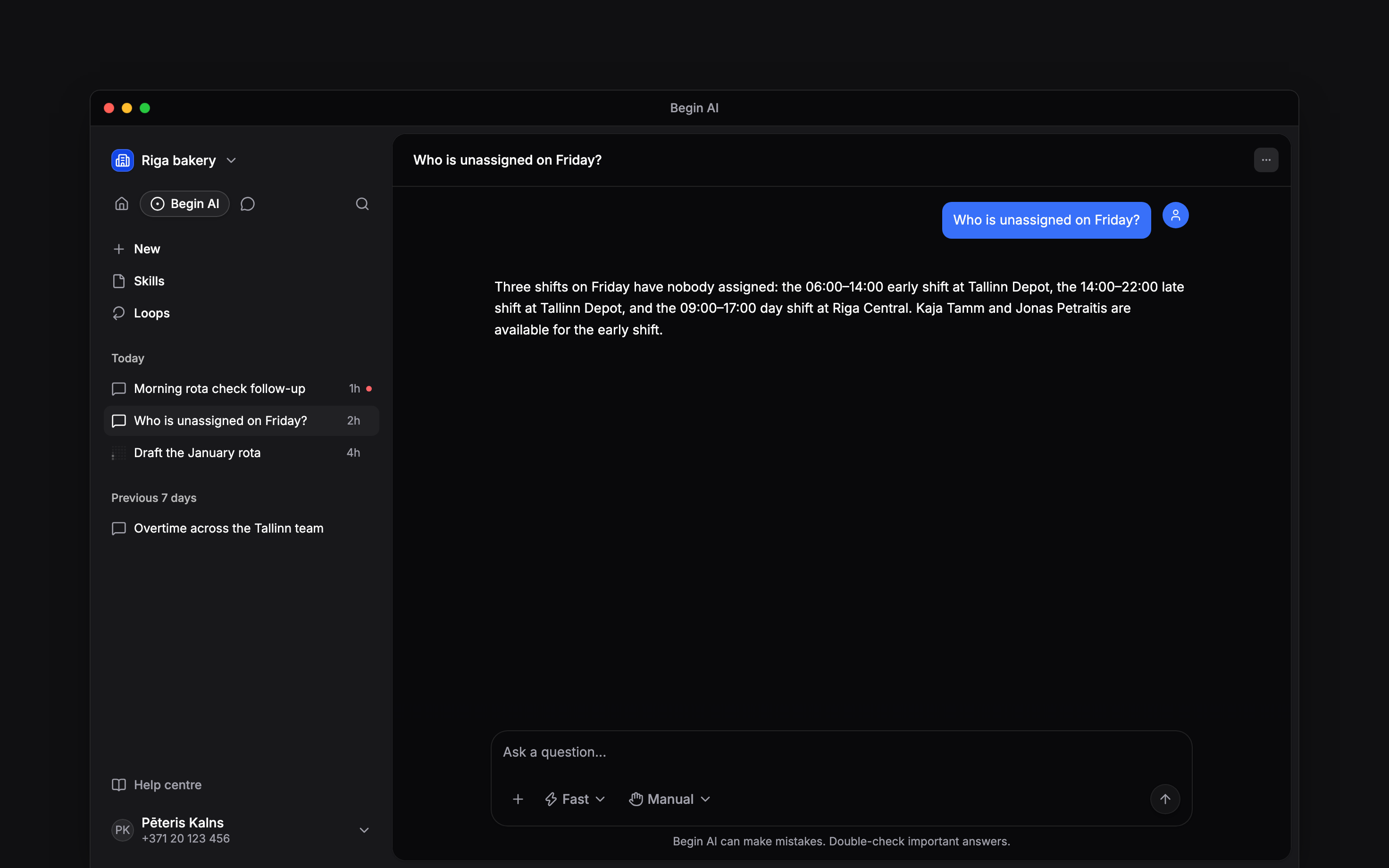Click the plus attachment icon in the composer
The width and height of the screenshot is (1389, 868).
[x=518, y=799]
